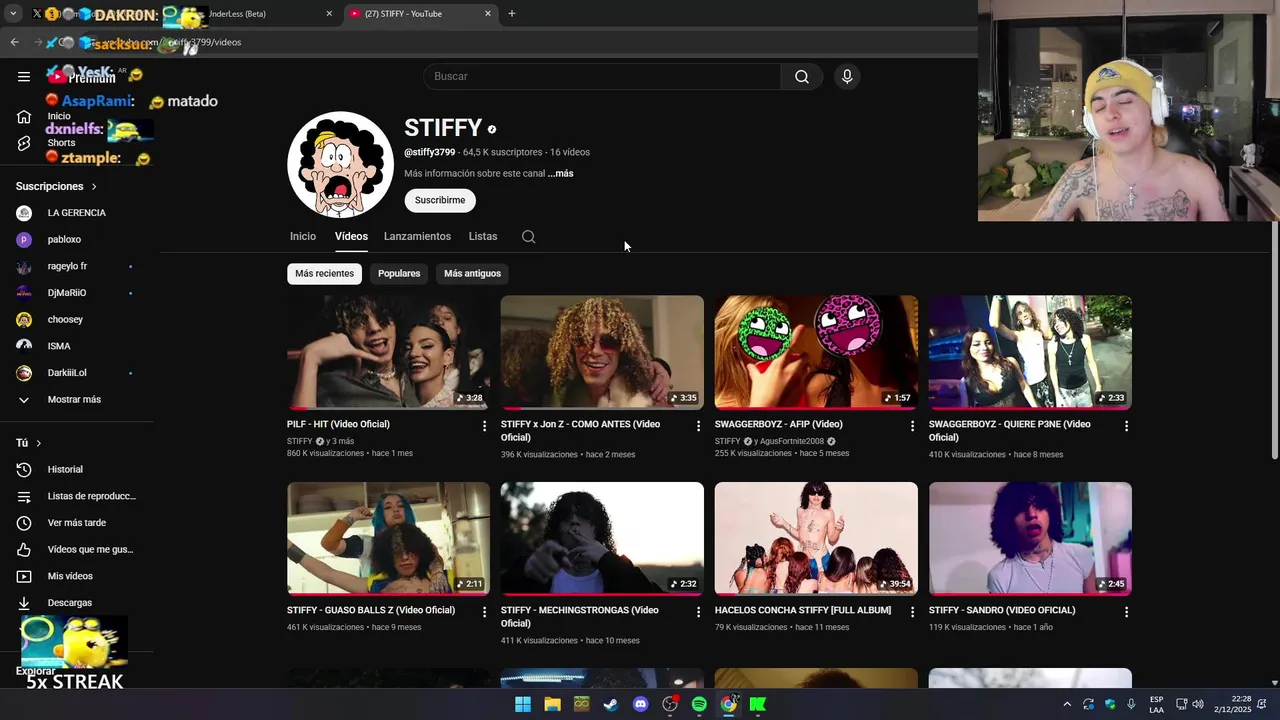Switch to the Videos channel tab
This screenshot has height=720, width=1280.
tap(351, 237)
